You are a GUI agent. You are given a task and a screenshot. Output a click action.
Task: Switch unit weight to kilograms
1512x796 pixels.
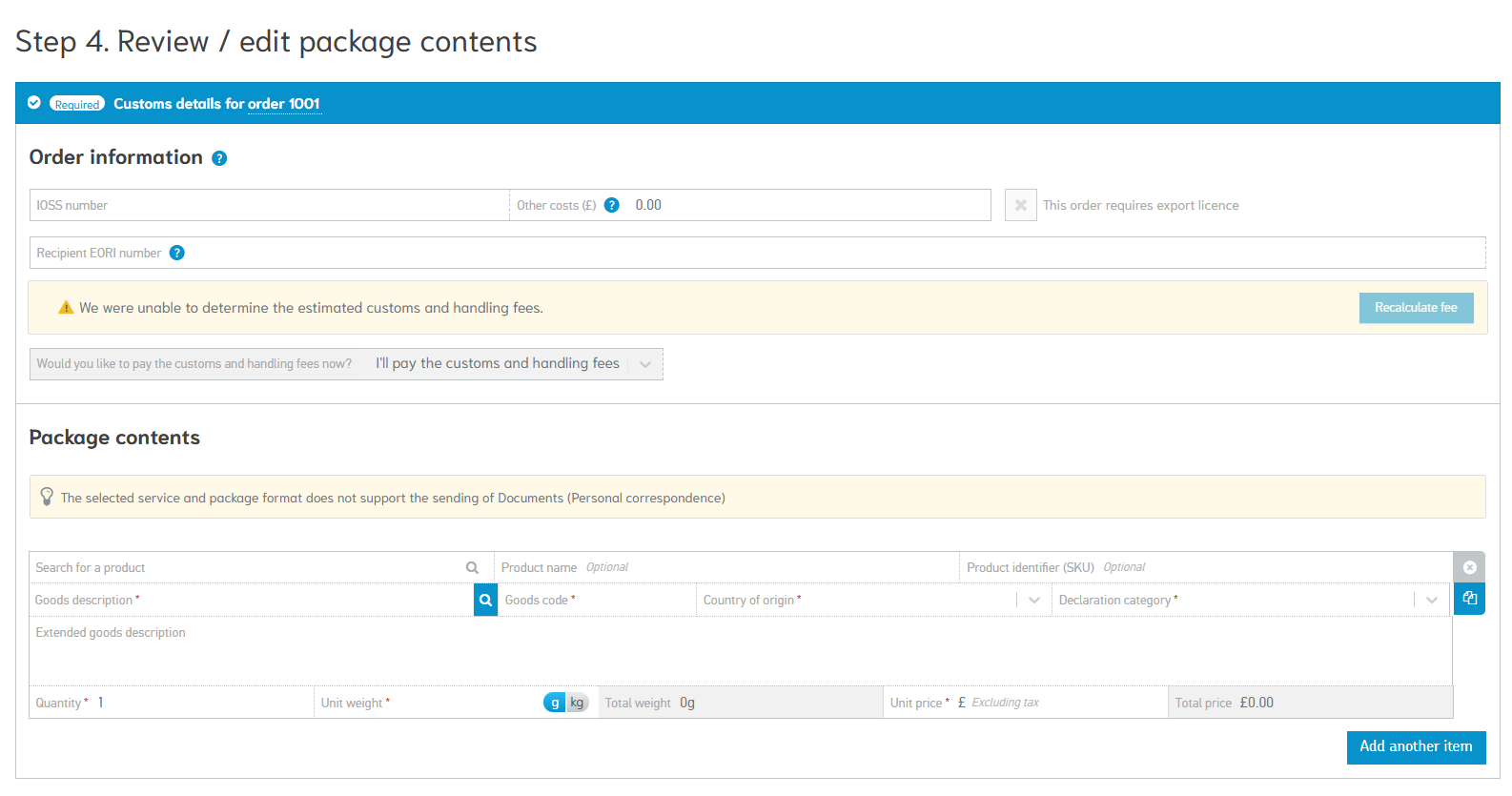tap(577, 703)
